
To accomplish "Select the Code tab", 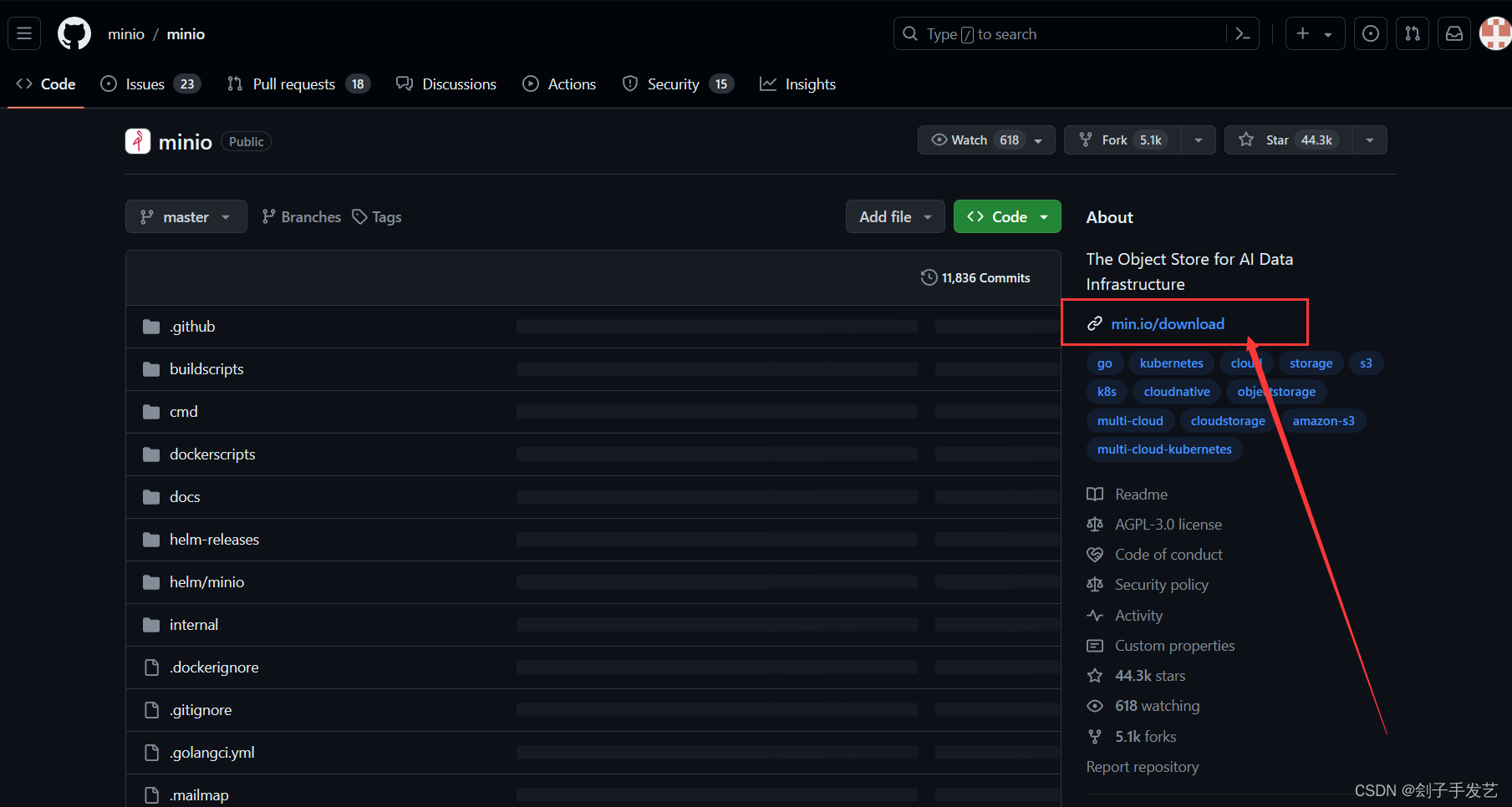I will (x=46, y=84).
